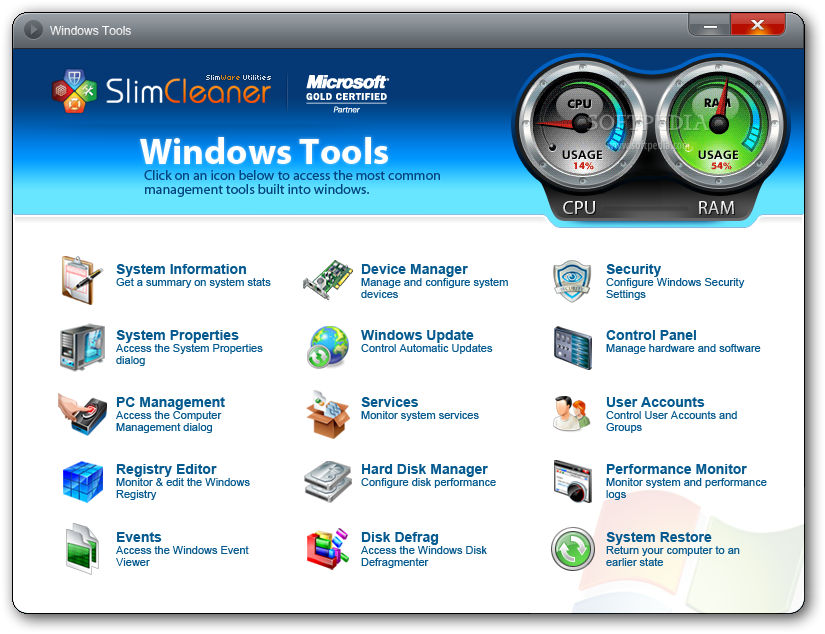This screenshot has width=825, height=634.
Task: Select the User Accounts title link
Action: click(655, 402)
